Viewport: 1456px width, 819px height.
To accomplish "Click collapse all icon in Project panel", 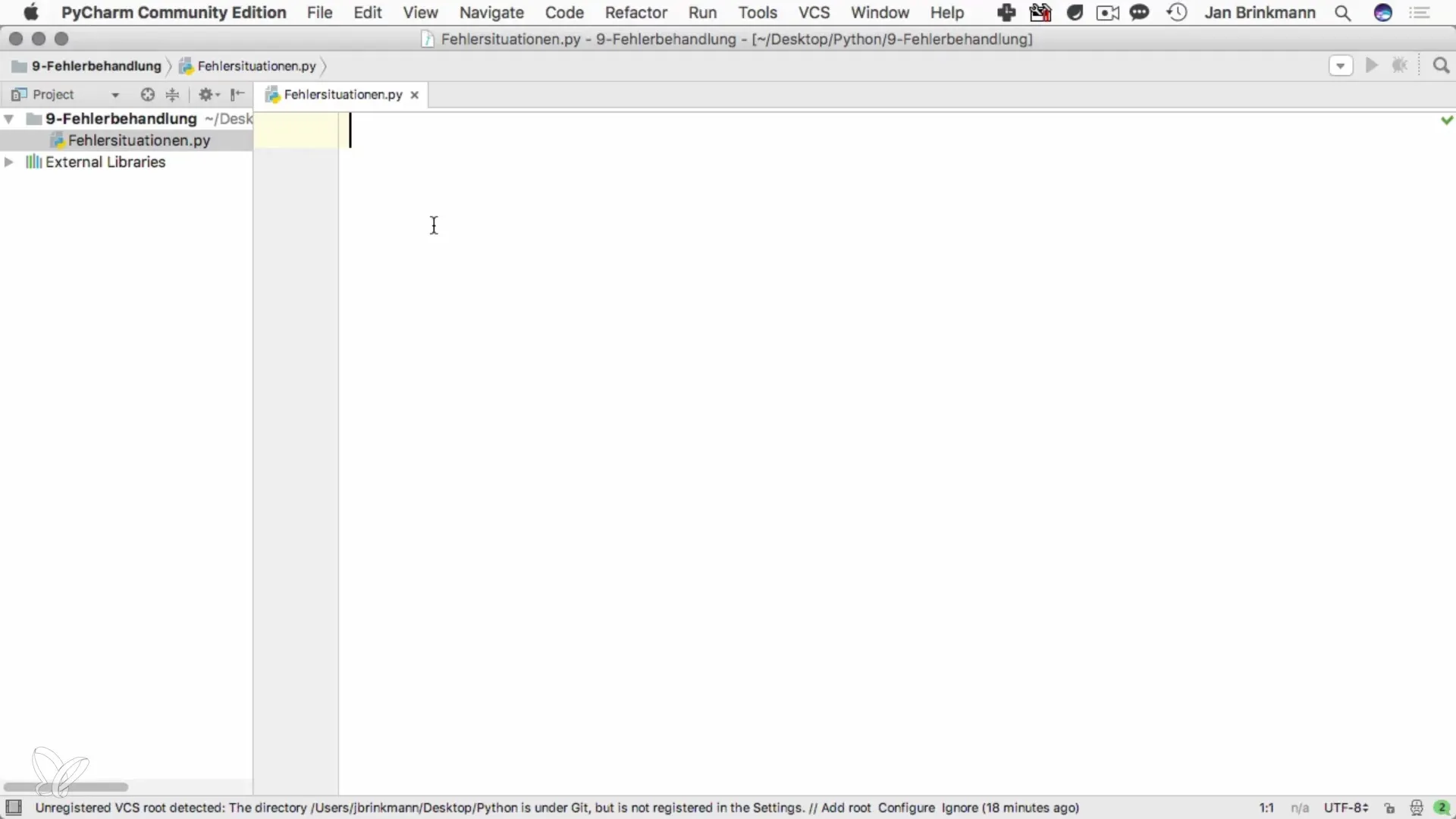I will coord(173,95).
